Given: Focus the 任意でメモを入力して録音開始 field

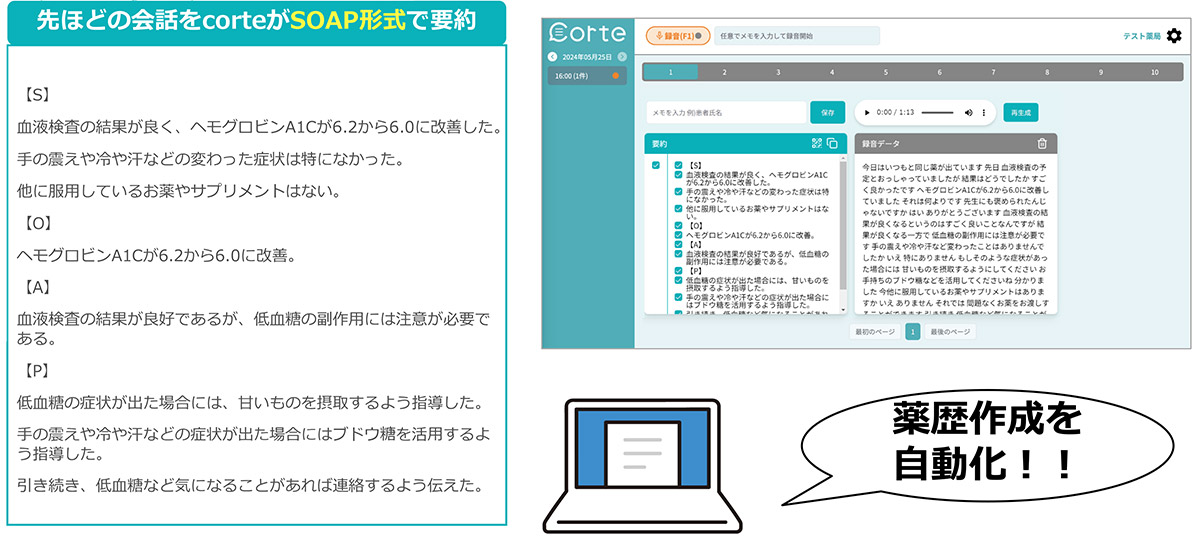Looking at the screenshot, I should pyautogui.click(x=797, y=36).
